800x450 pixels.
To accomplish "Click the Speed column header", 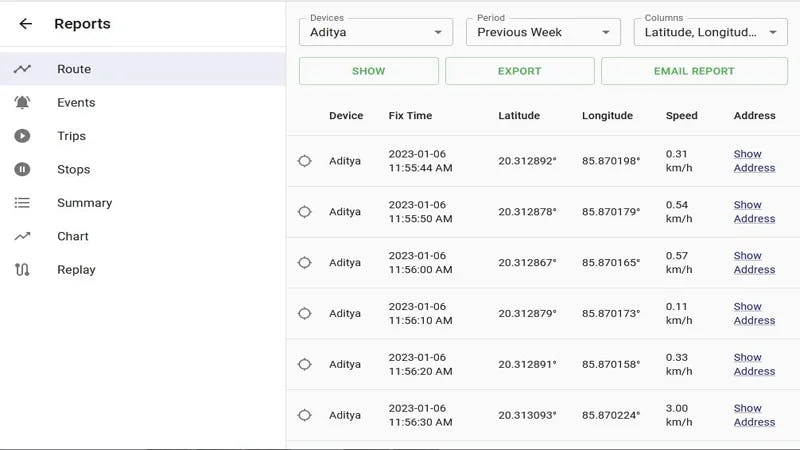I will (x=681, y=115).
